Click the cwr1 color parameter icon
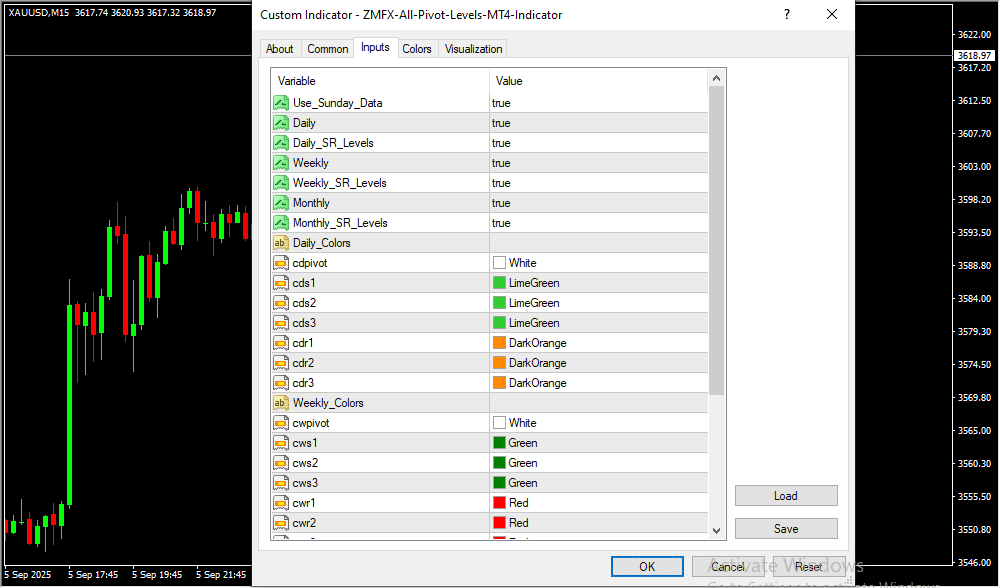This screenshot has width=1000, height=588. [281, 503]
